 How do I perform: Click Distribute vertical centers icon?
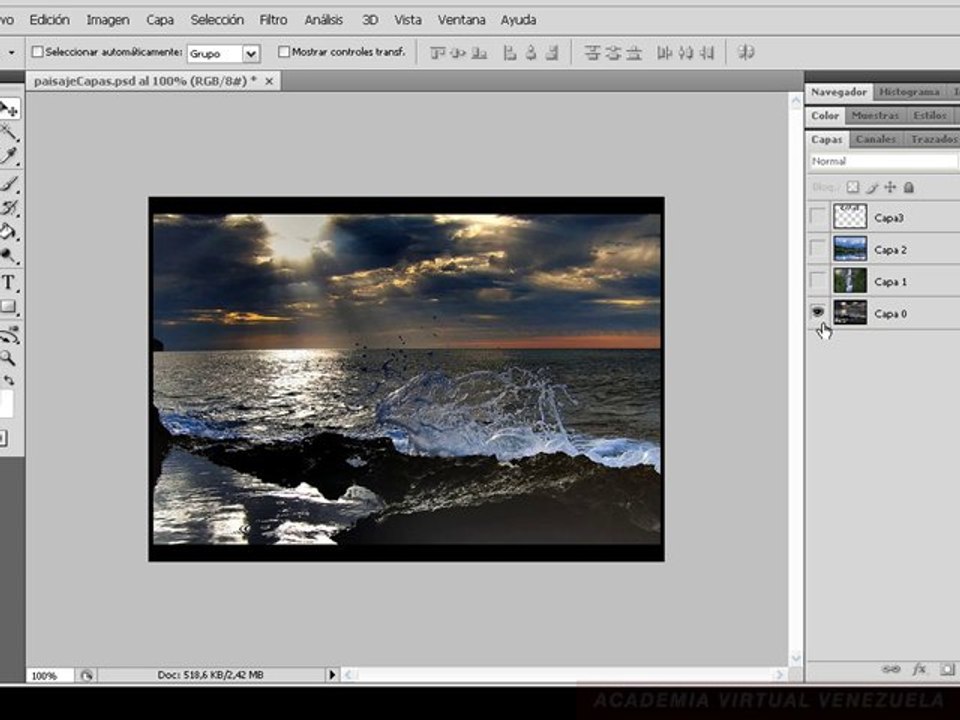[613, 53]
